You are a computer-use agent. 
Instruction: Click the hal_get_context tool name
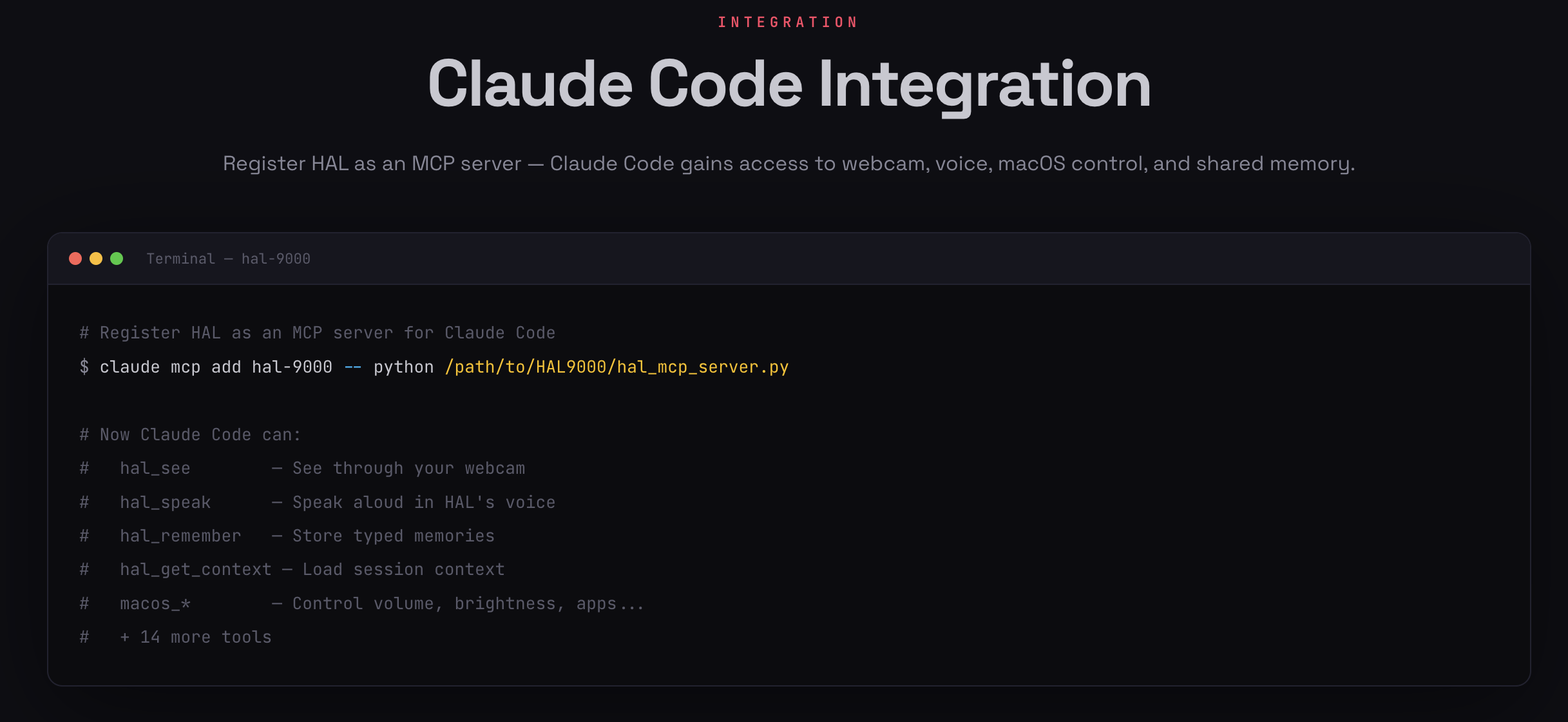pyautogui.click(x=195, y=570)
